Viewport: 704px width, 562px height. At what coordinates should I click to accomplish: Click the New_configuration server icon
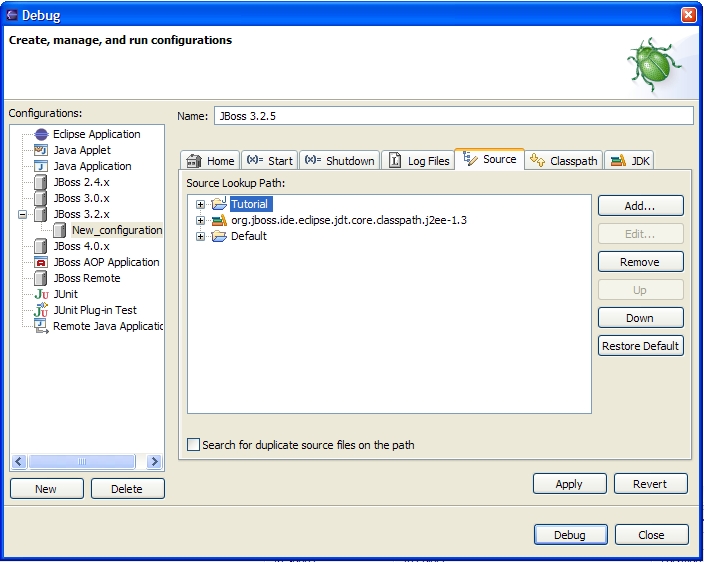[x=59, y=230]
